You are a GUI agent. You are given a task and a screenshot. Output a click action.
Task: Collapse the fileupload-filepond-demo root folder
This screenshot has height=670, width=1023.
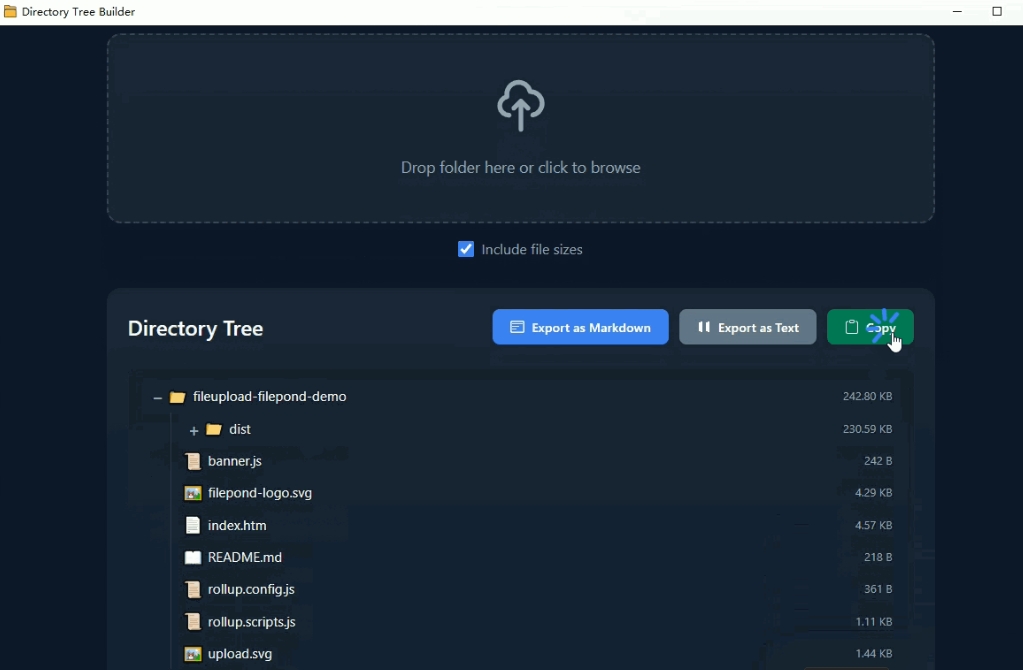coord(157,397)
